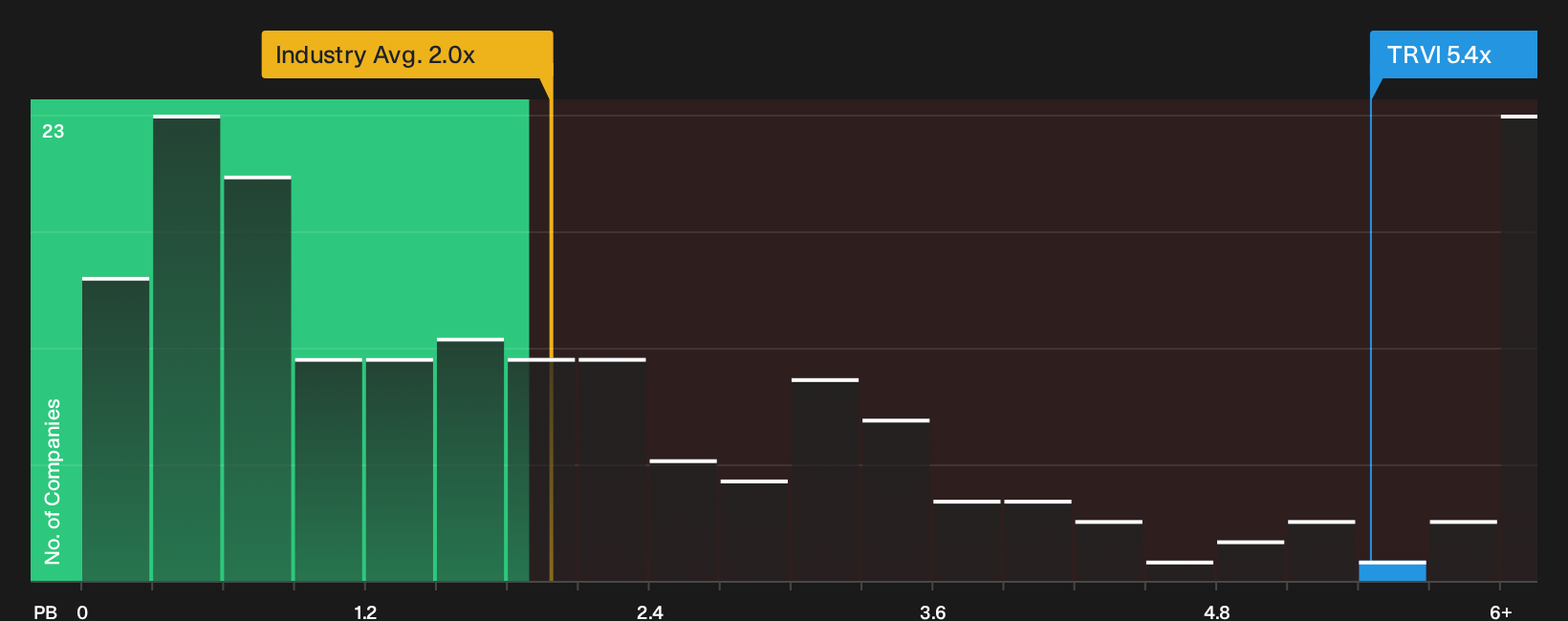Click the 2.4 axis label
Image resolution: width=1568 pixels, height=621 pixels.
pyautogui.click(x=649, y=611)
